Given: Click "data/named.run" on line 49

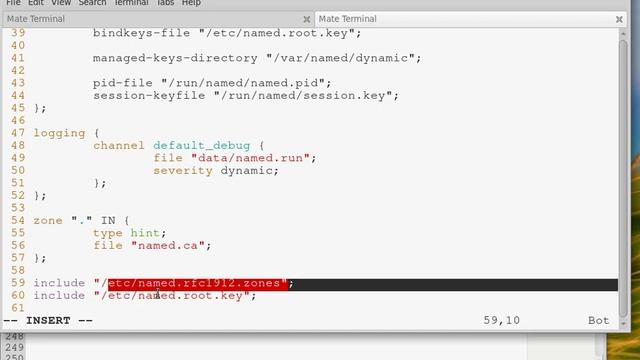Looking at the screenshot, I should 250,158.
